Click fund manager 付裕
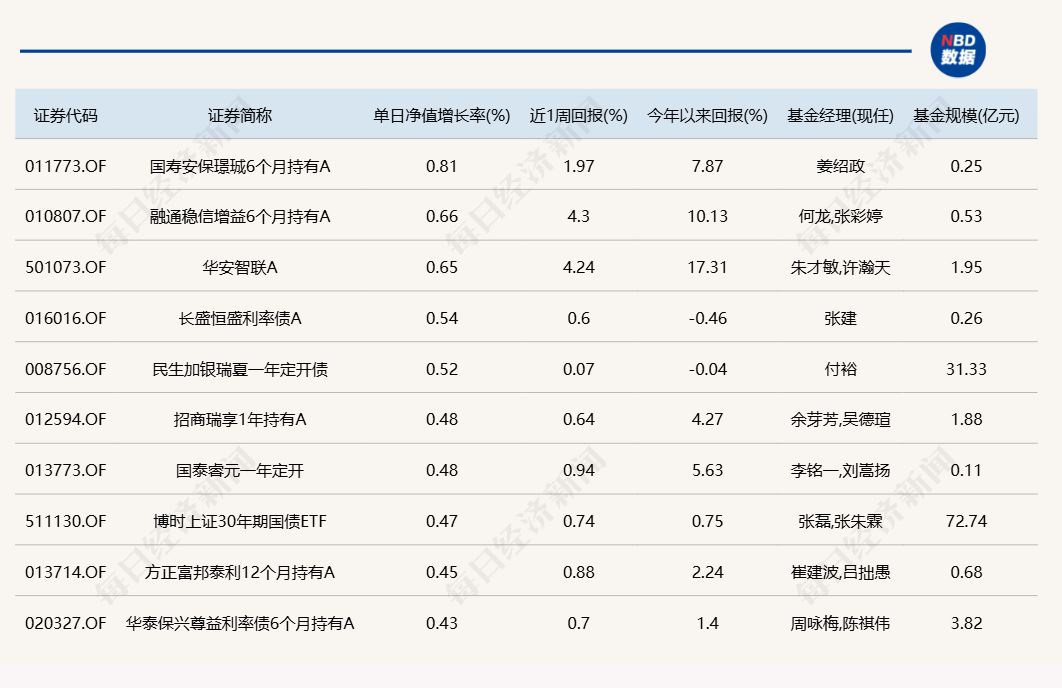Viewport: 1062px width, 688px height. click(x=841, y=369)
